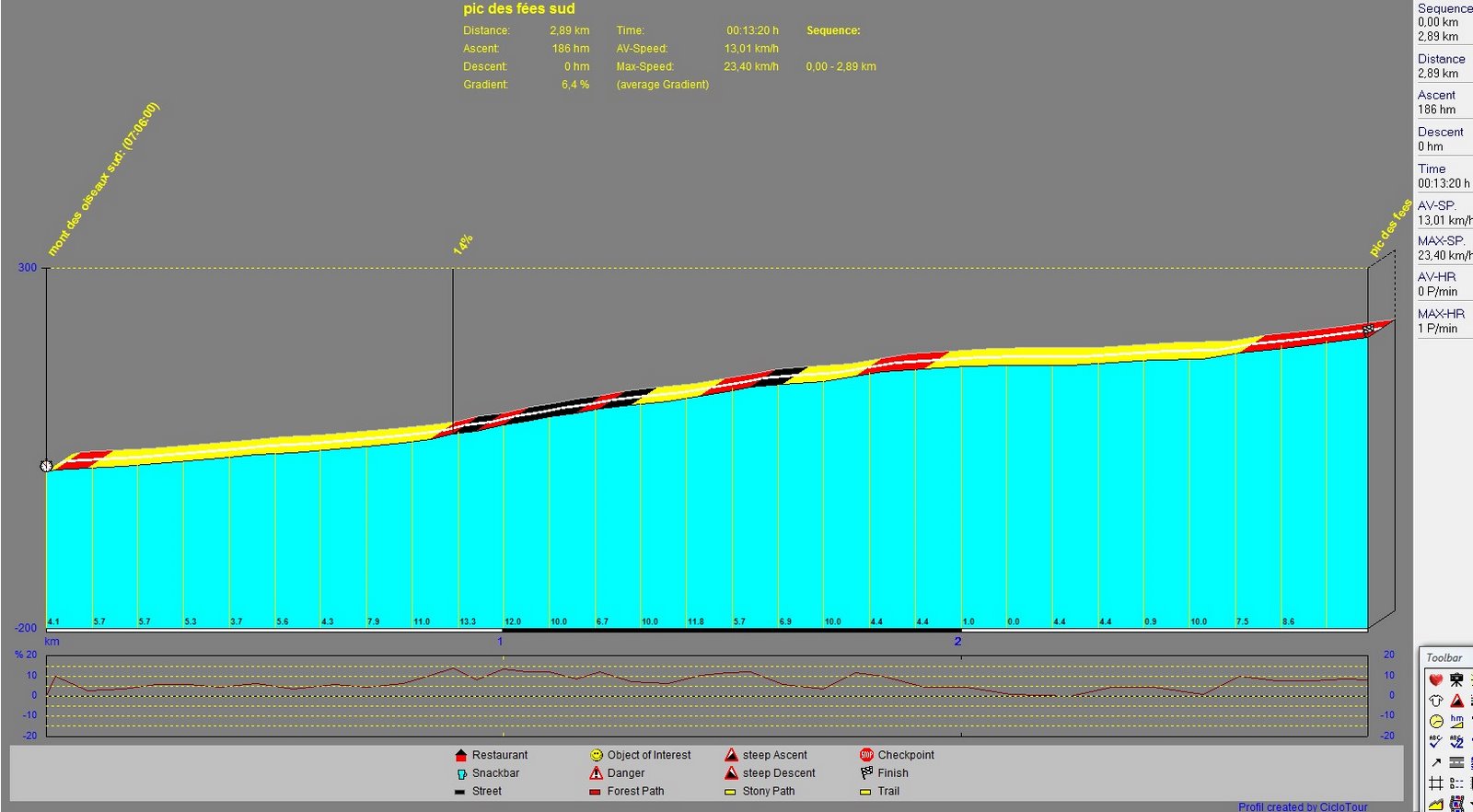The image size is (1473, 812).
Task: Click the camera on tripod Toolbar icon
Action: click(x=1456, y=680)
